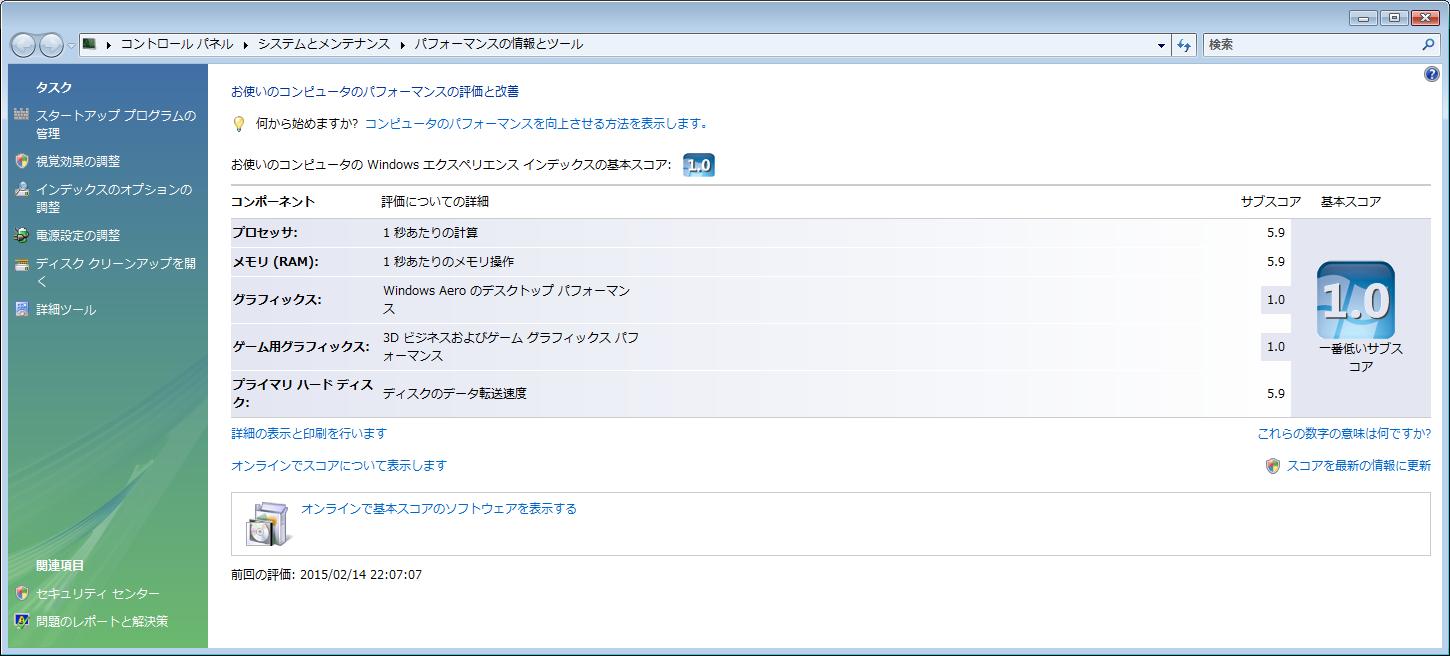Click the 前回の評価 date text
The width and height of the screenshot is (1450, 656).
pos(326,575)
